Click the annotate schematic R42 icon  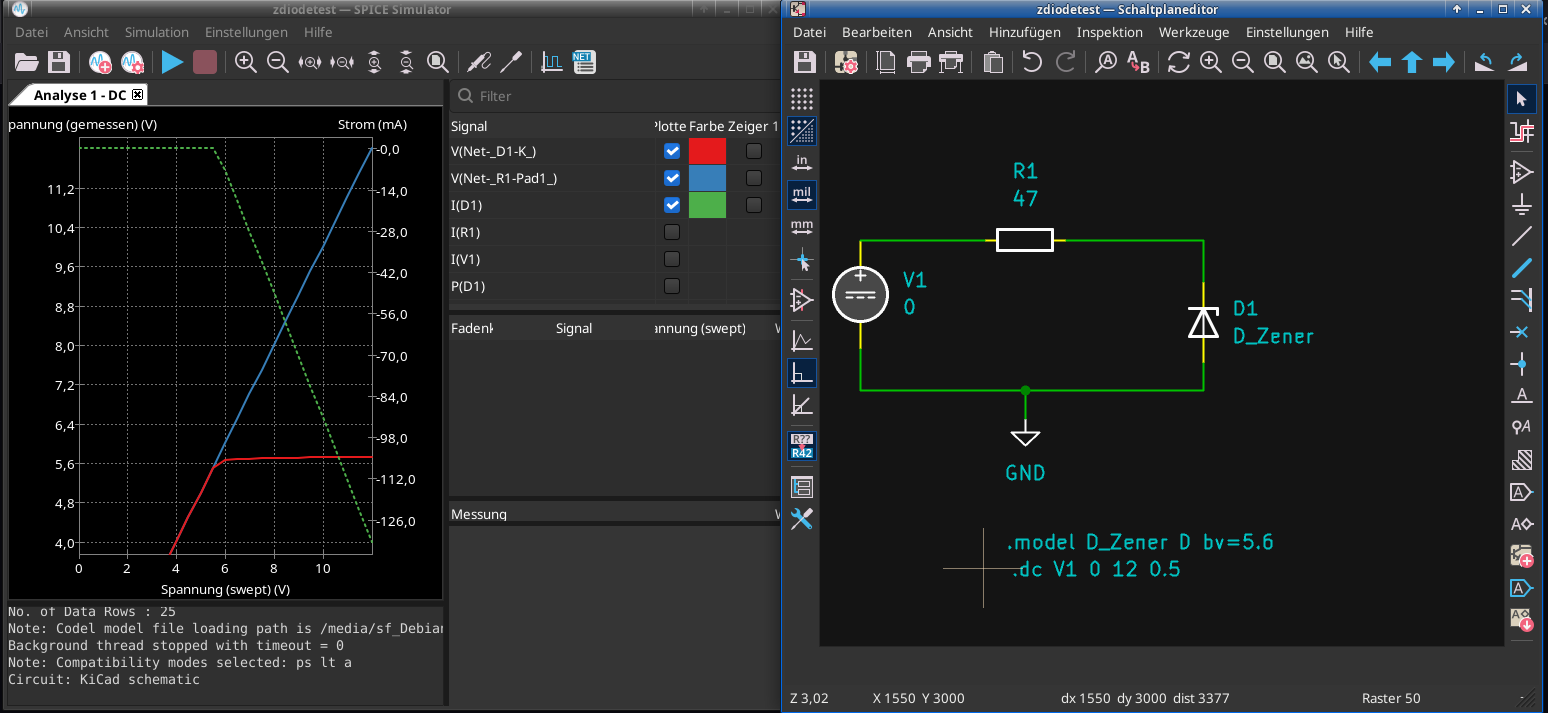click(x=802, y=446)
